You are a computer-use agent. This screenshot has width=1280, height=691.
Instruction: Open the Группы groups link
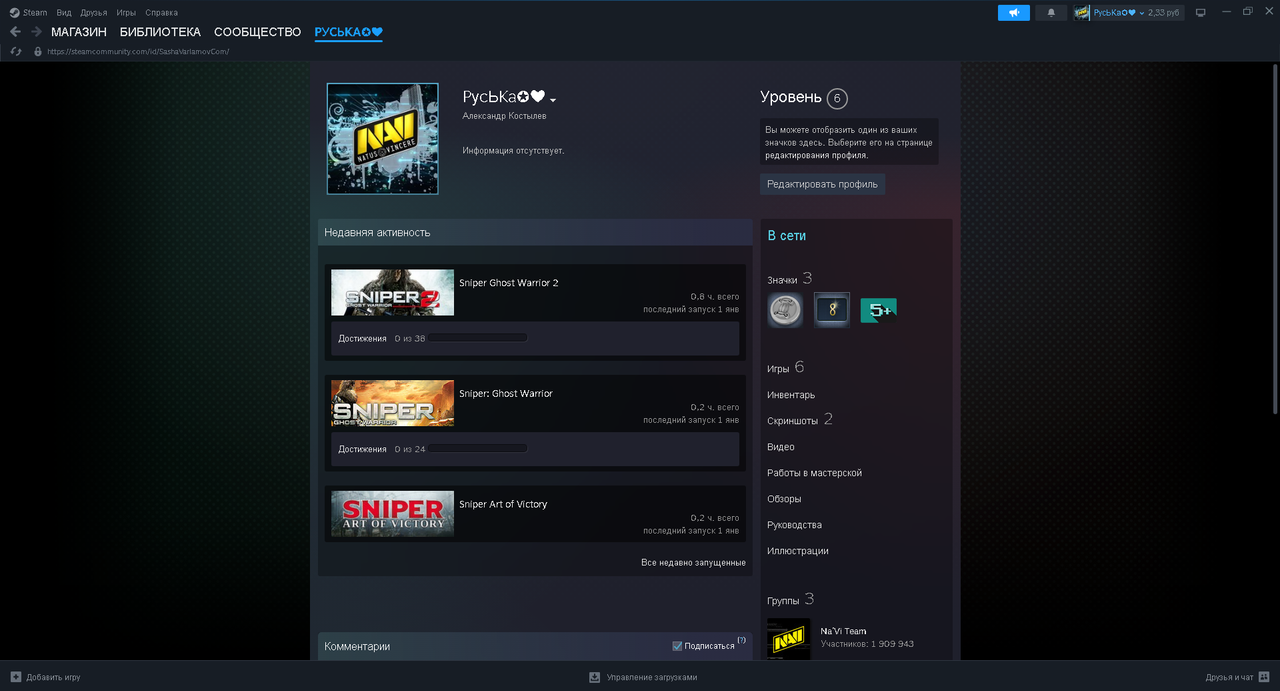click(x=783, y=601)
